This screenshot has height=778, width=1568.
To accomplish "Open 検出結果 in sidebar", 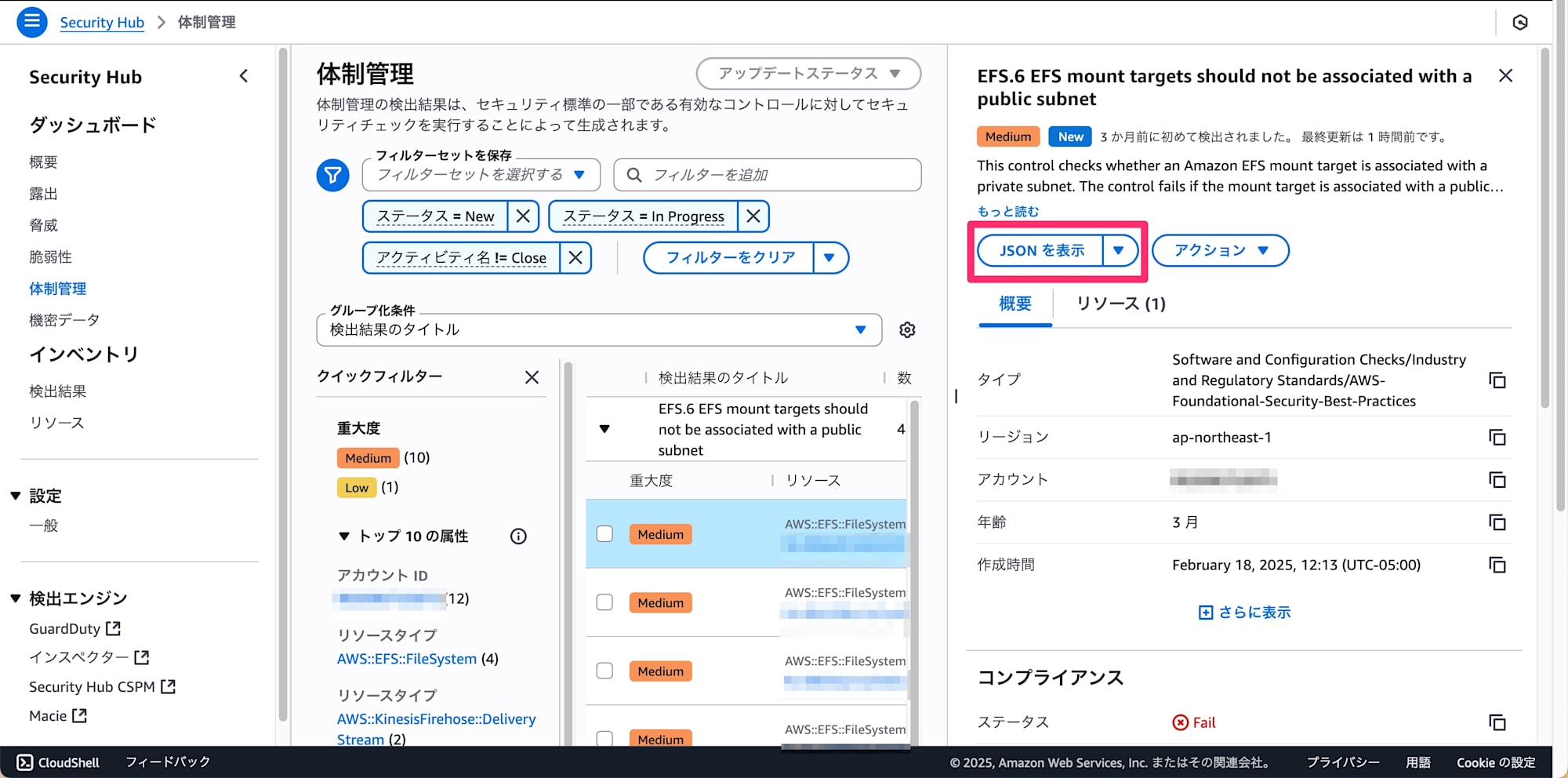I will 57,391.
